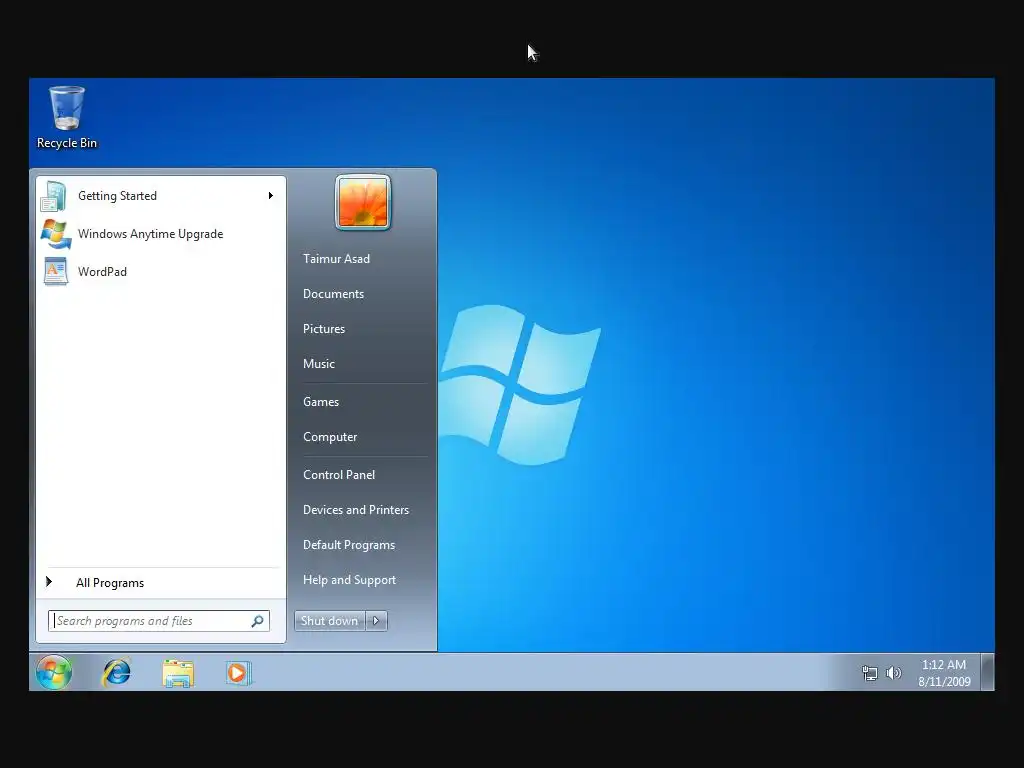Click the Start orb button
Image resolution: width=1024 pixels, height=768 pixels.
point(54,672)
